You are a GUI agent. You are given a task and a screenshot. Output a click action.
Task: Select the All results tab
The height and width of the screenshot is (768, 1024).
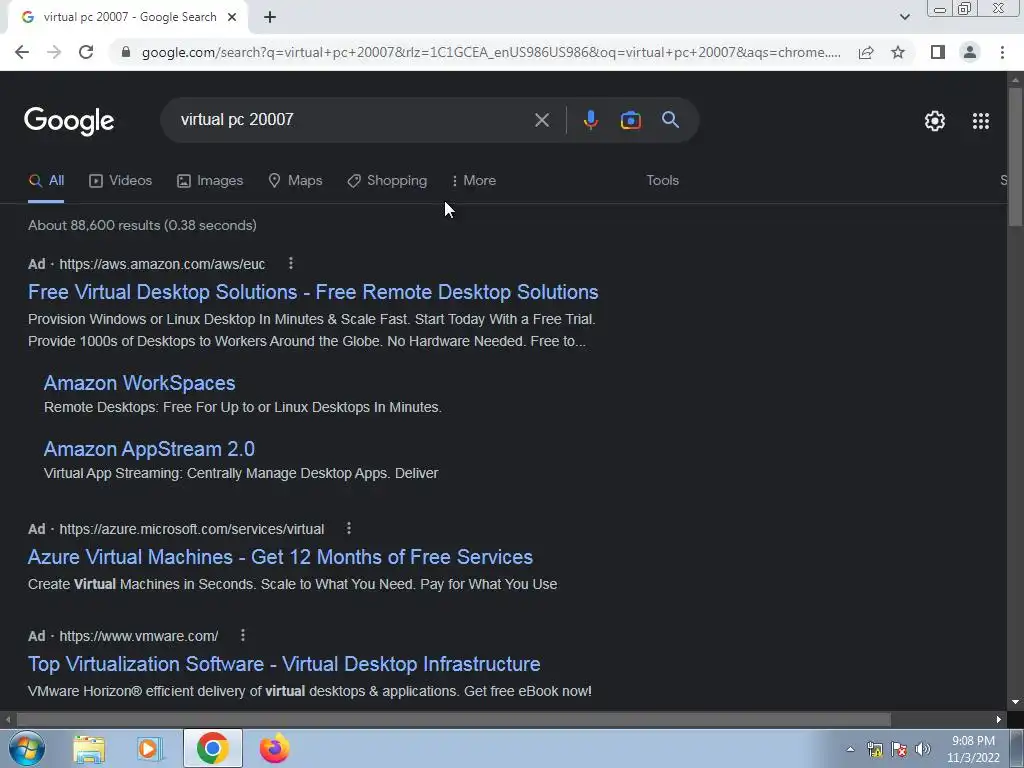46,180
